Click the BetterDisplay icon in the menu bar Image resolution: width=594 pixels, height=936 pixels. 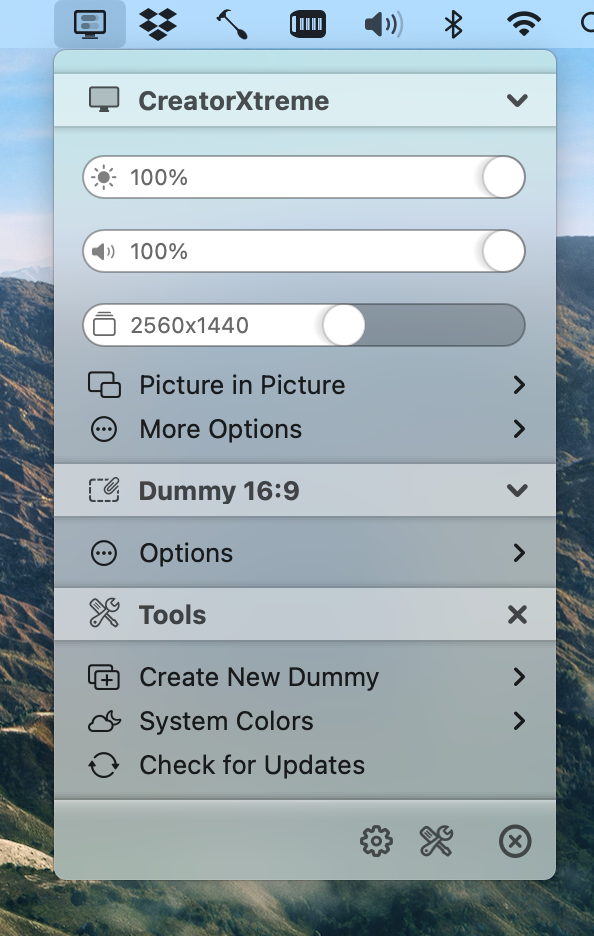pos(91,23)
